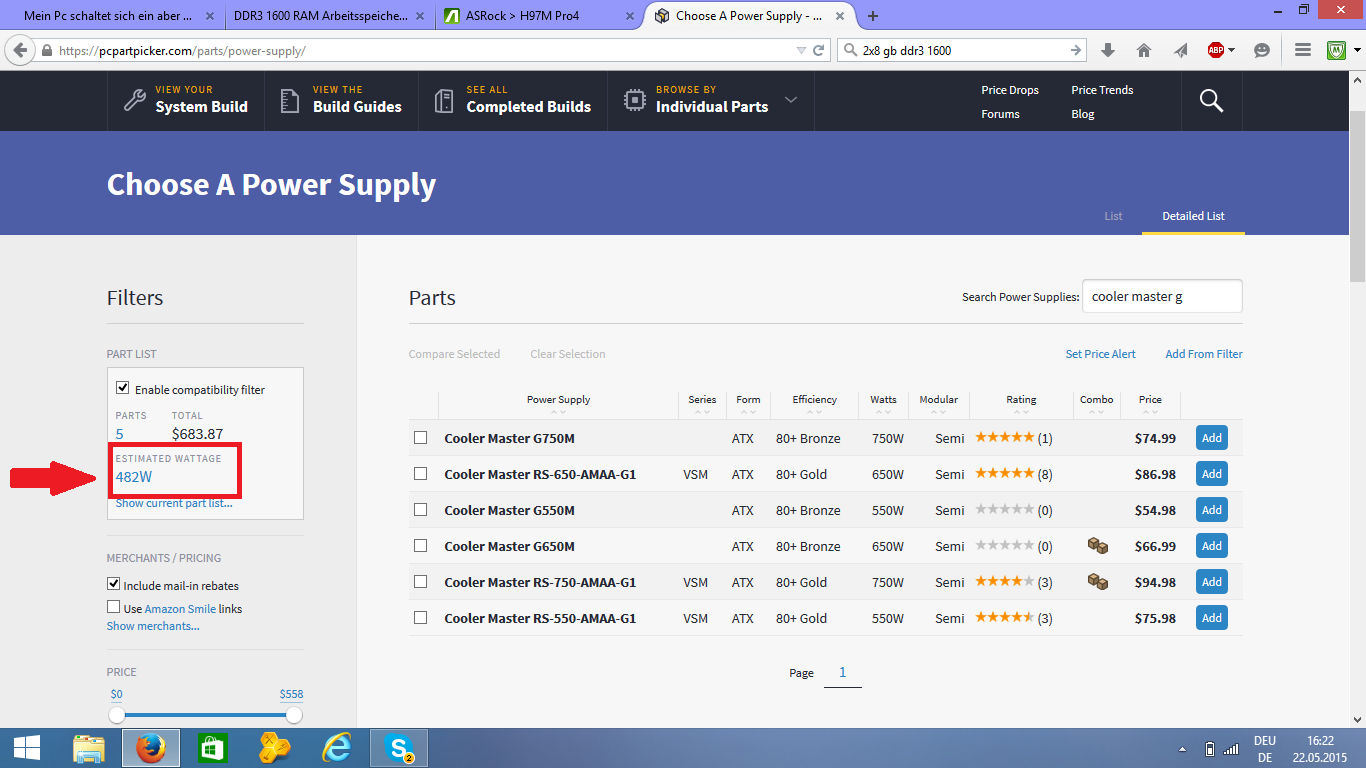Switch to List view tab
1366x768 pixels.
[1113, 216]
